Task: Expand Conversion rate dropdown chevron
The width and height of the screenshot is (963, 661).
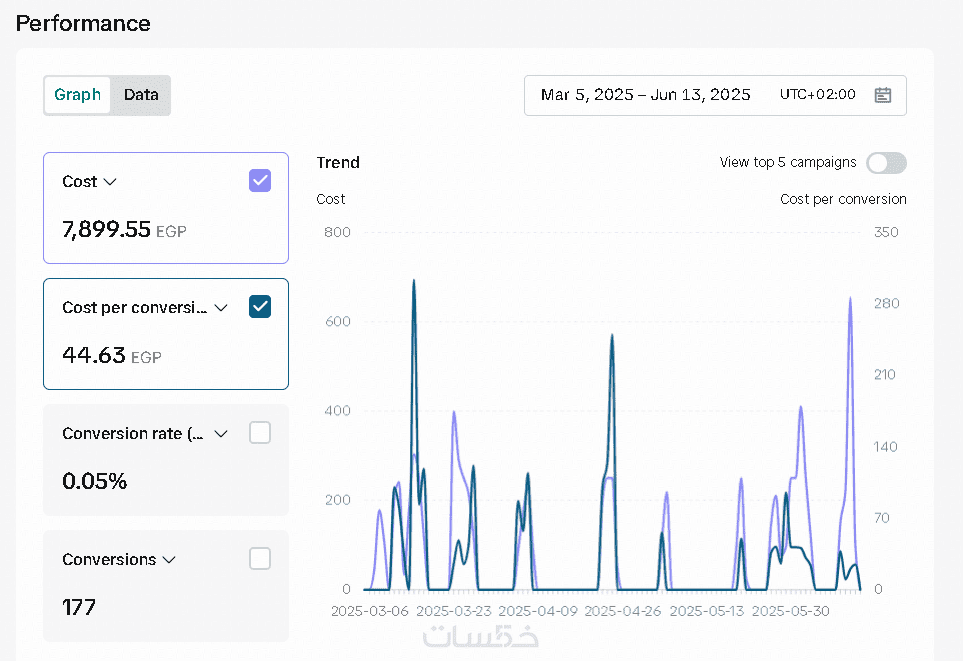Action: pyautogui.click(x=222, y=434)
